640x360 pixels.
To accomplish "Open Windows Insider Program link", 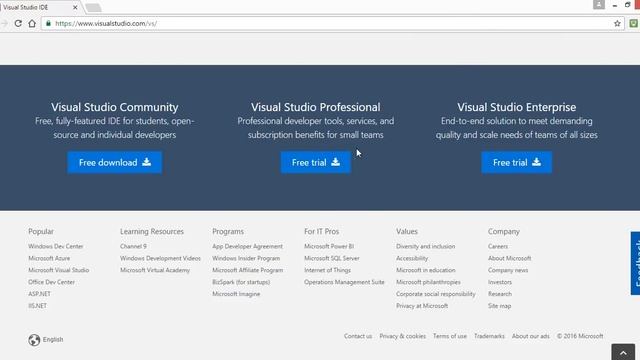I will [246, 258].
